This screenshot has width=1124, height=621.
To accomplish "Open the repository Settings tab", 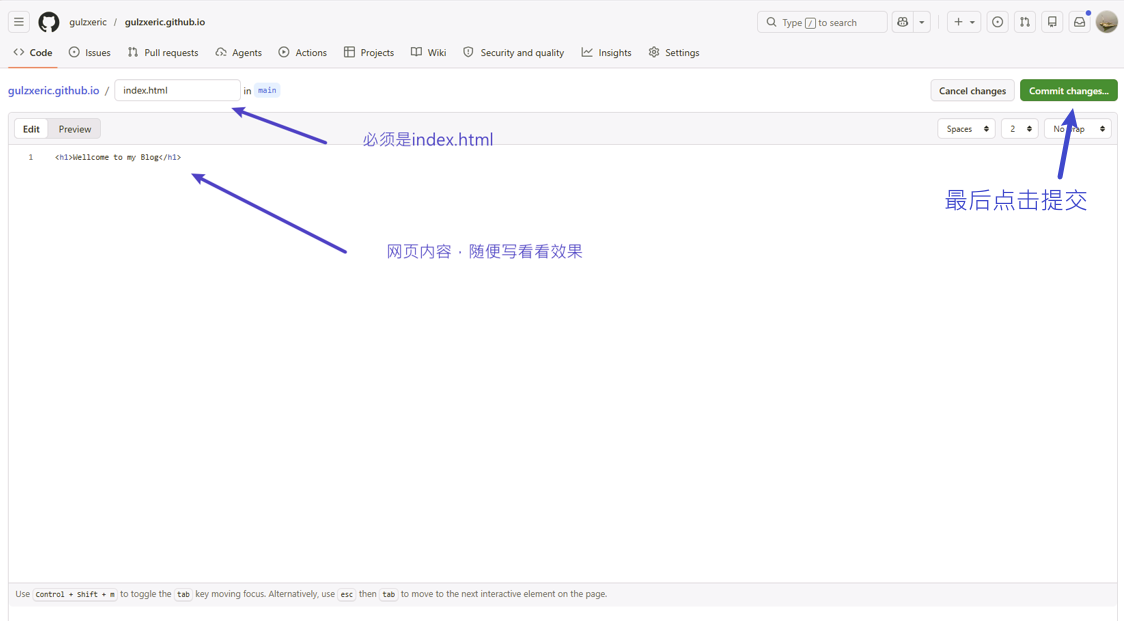I will [x=674, y=52].
